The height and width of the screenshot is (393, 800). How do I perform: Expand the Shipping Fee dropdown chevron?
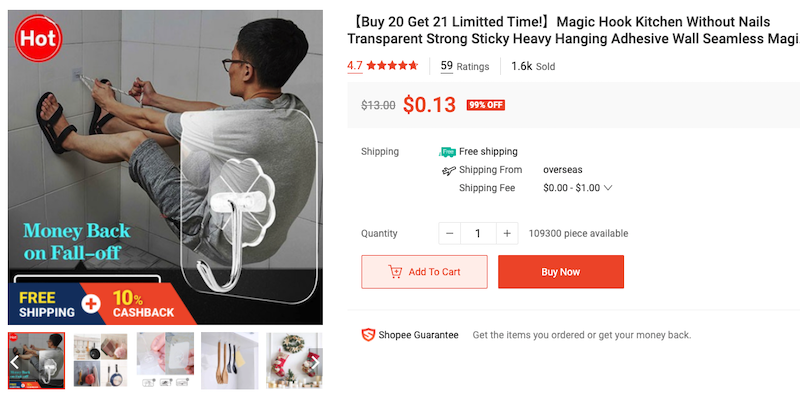pos(608,188)
